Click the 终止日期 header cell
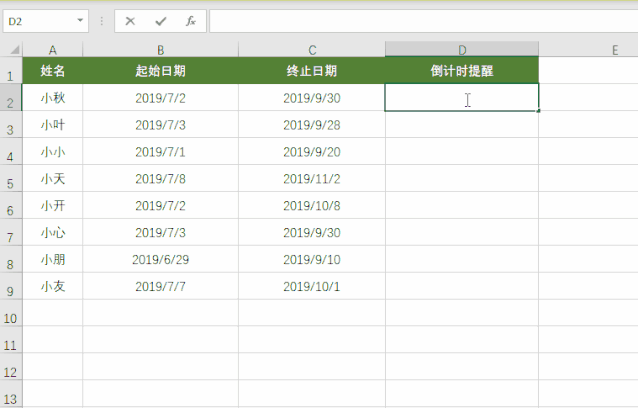The image size is (638, 408). 312,71
